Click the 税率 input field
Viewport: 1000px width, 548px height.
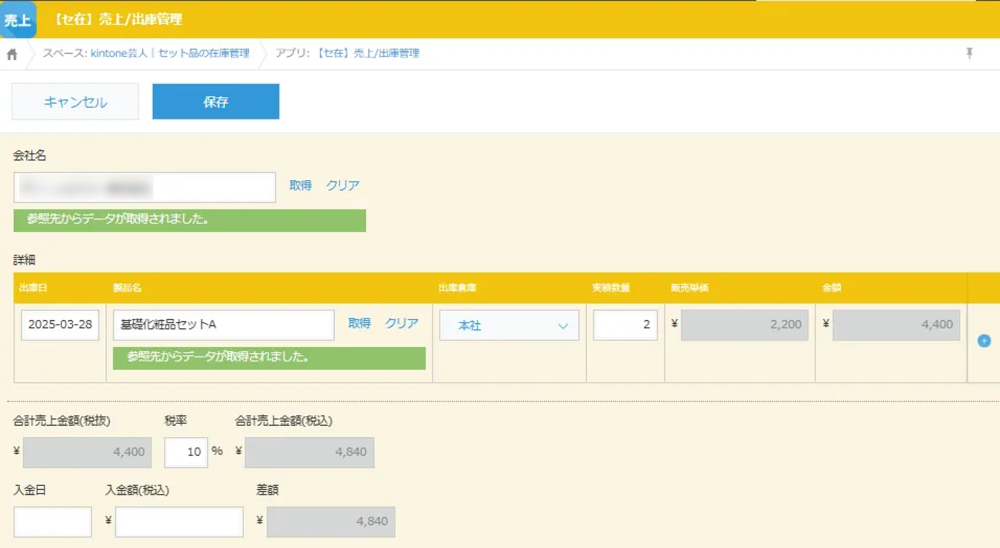[x=185, y=452]
